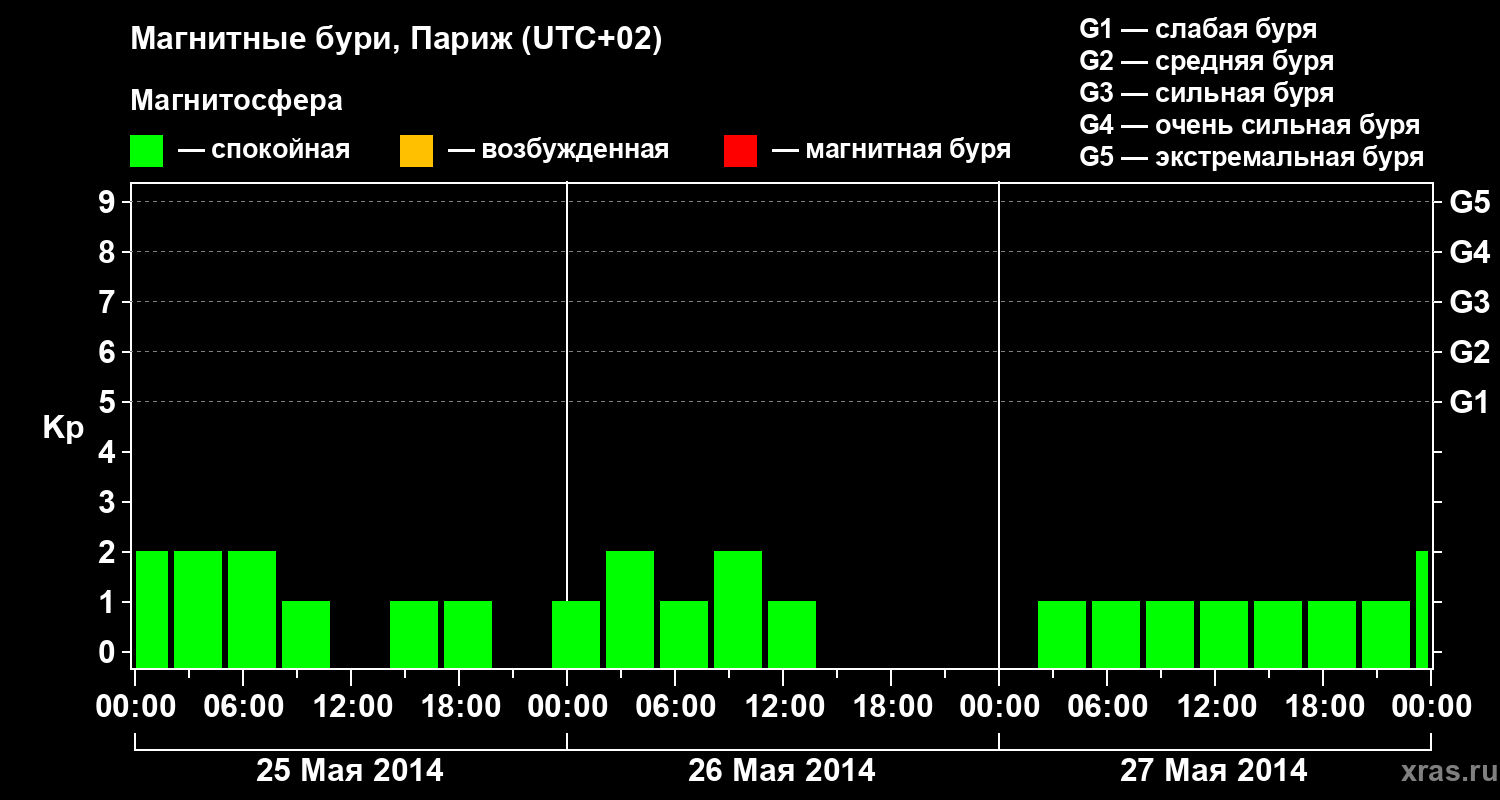Click the first Kp 2 bar starting 00:00 on 25 Мая

tap(152, 609)
